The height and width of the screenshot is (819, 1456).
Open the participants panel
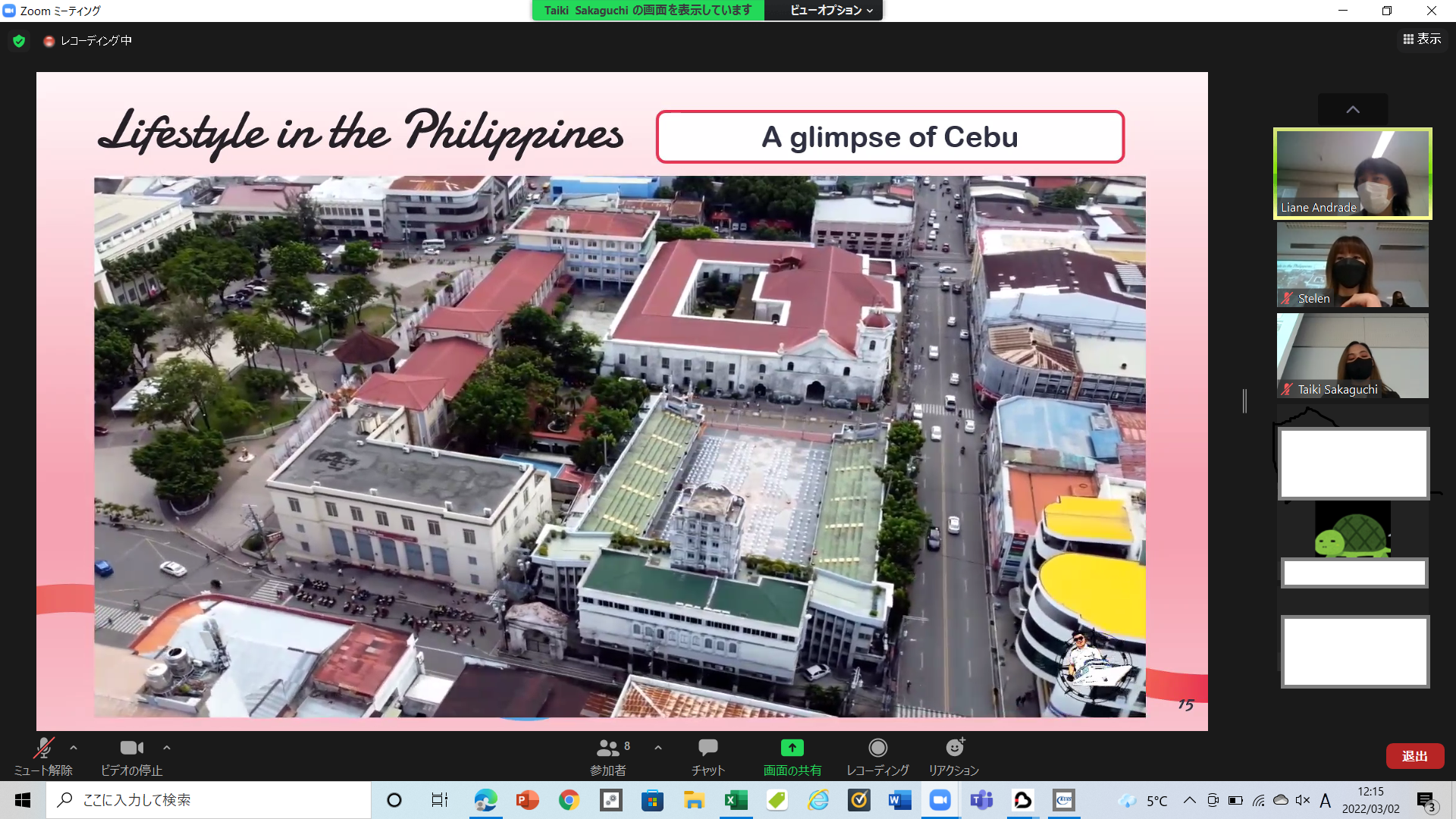609,757
